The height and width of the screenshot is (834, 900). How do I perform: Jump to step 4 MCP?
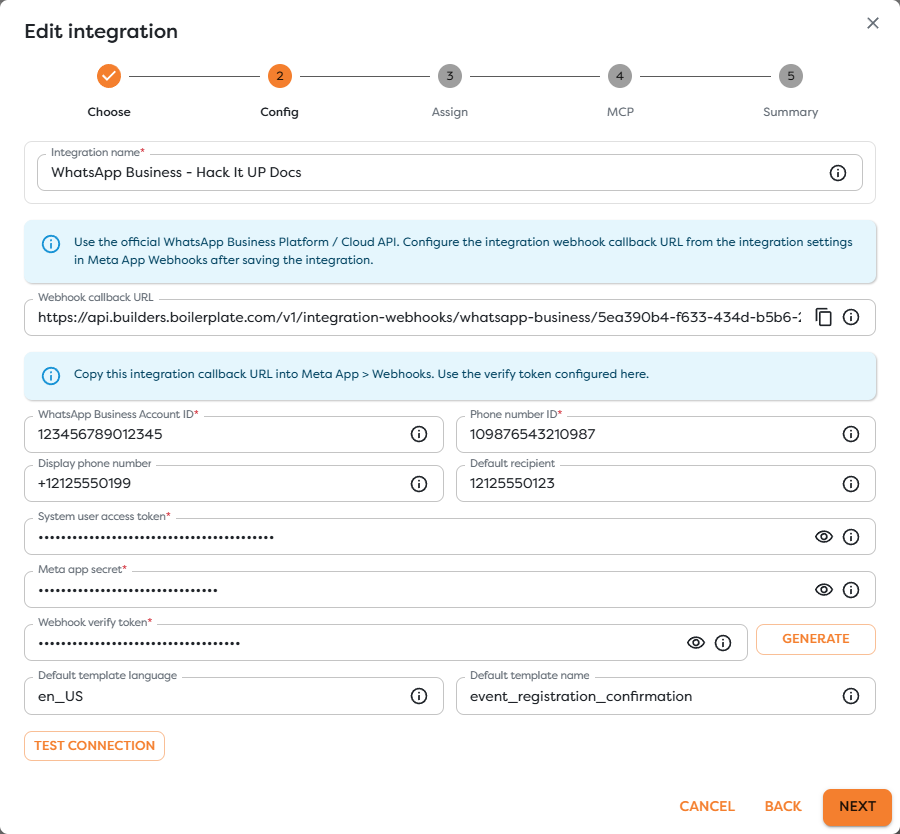click(620, 76)
